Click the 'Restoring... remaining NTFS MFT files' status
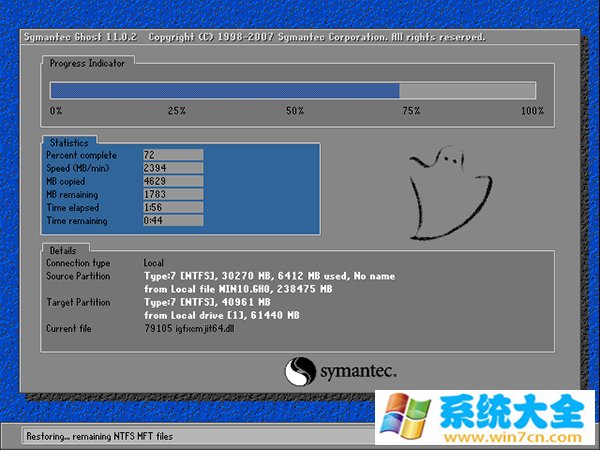Image resolution: width=600 pixels, height=450 pixels. [x=99, y=437]
